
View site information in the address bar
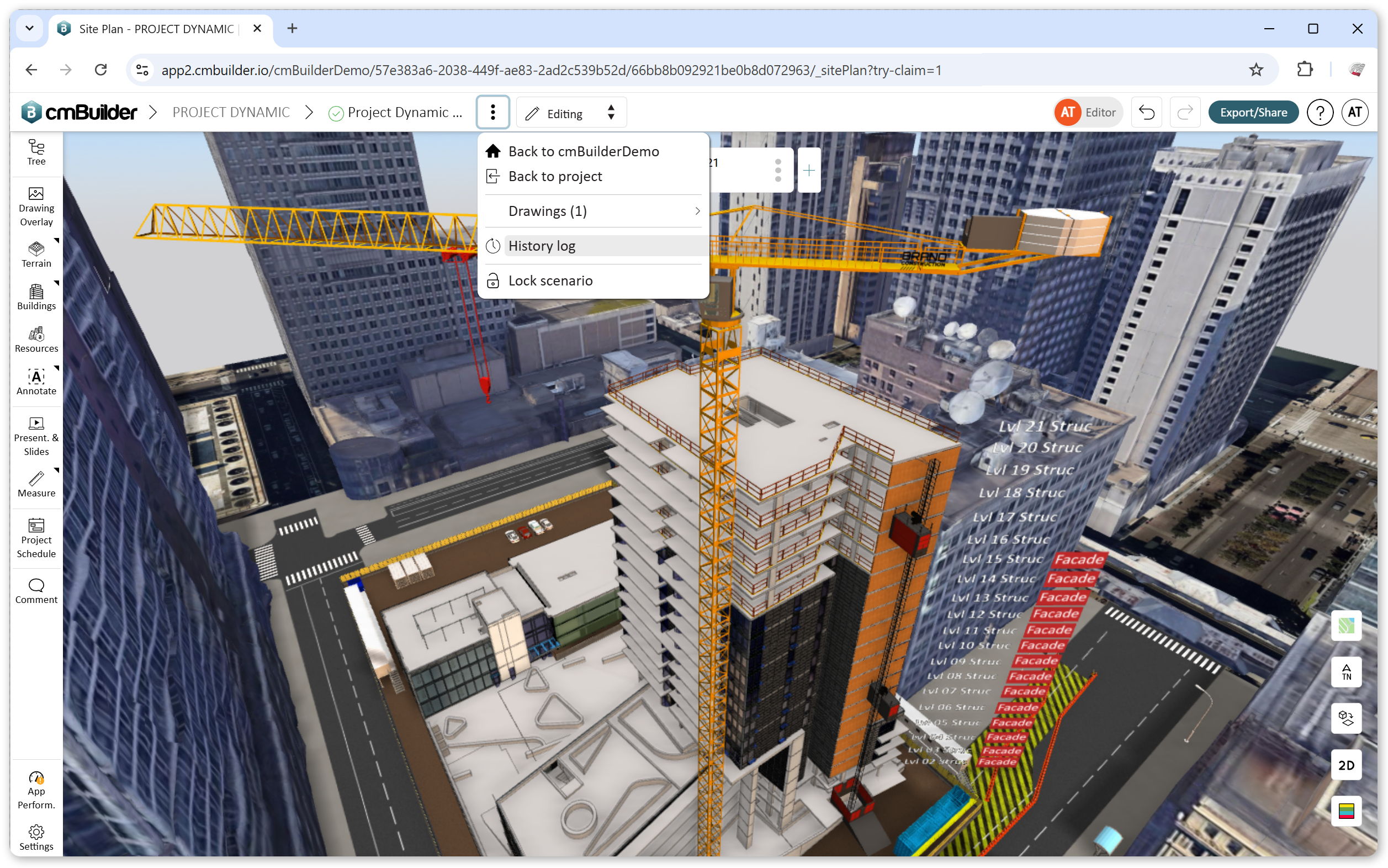click(x=142, y=70)
